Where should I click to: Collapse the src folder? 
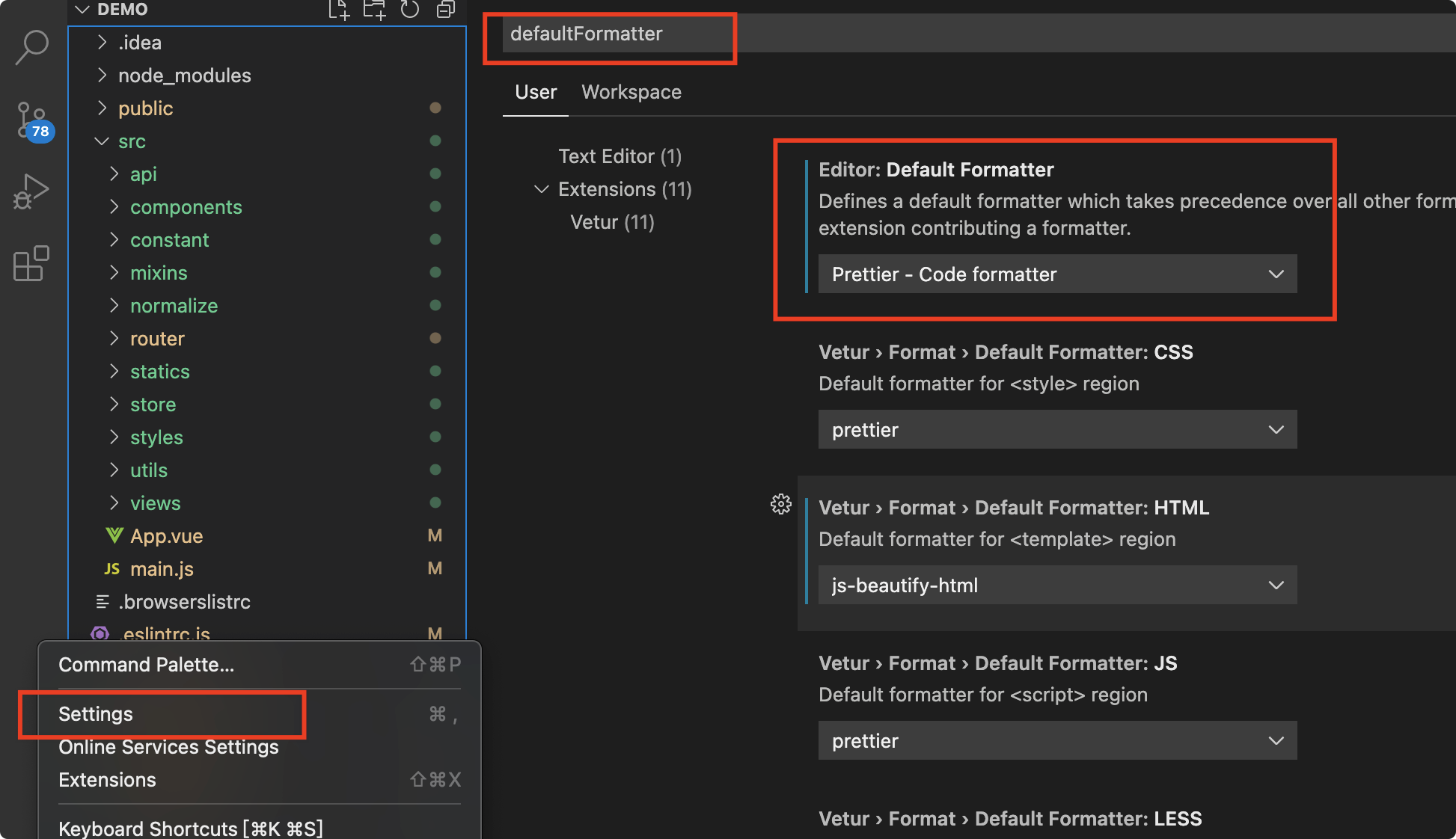102,141
